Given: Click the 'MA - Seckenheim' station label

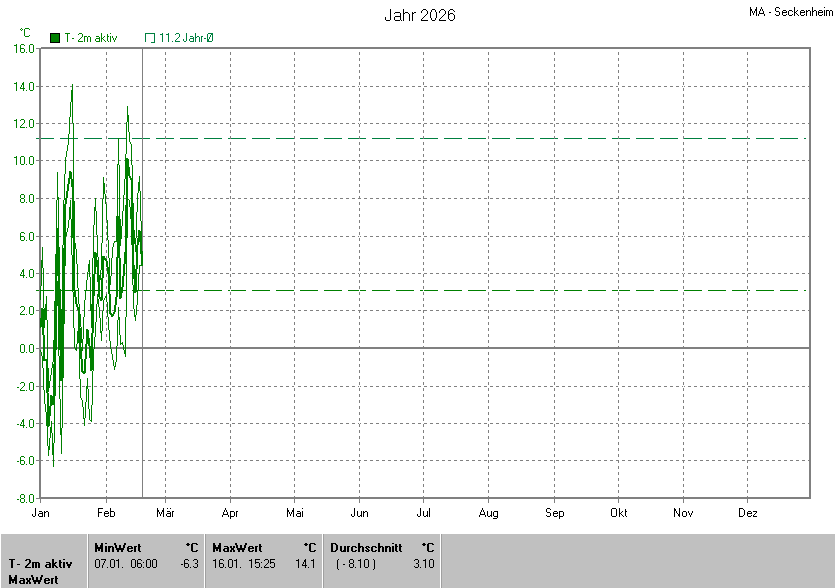Looking at the screenshot, I should (x=789, y=13).
